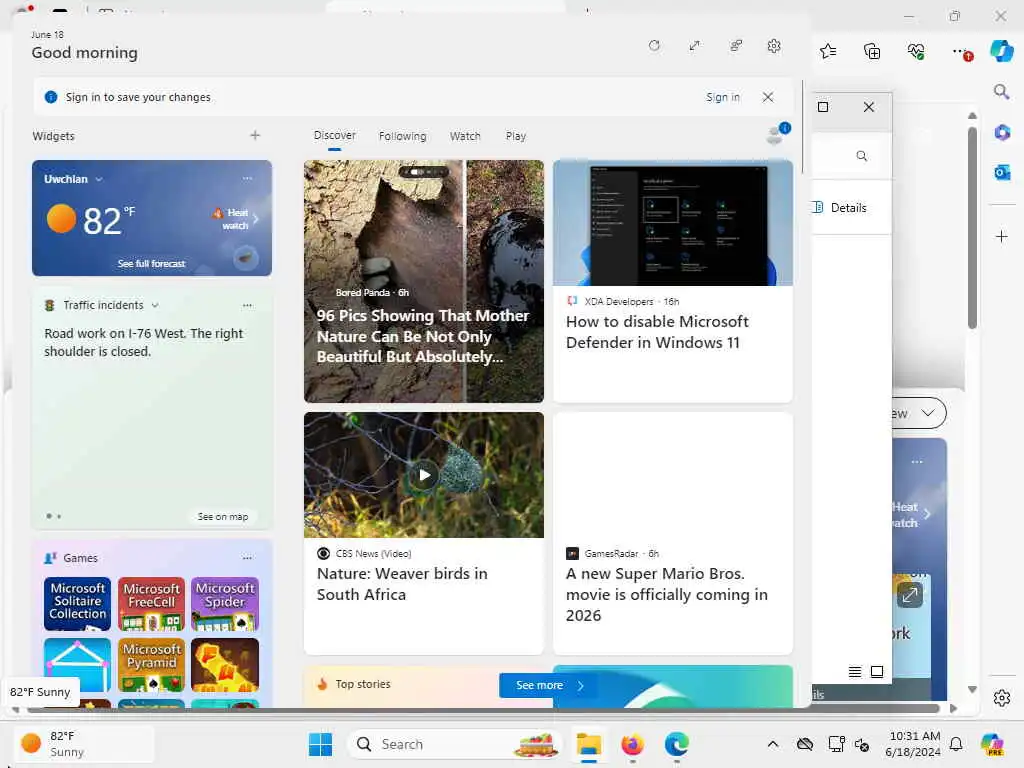This screenshot has height=768, width=1024.
Task: Open widgets settings gear
Action: pos(774,46)
